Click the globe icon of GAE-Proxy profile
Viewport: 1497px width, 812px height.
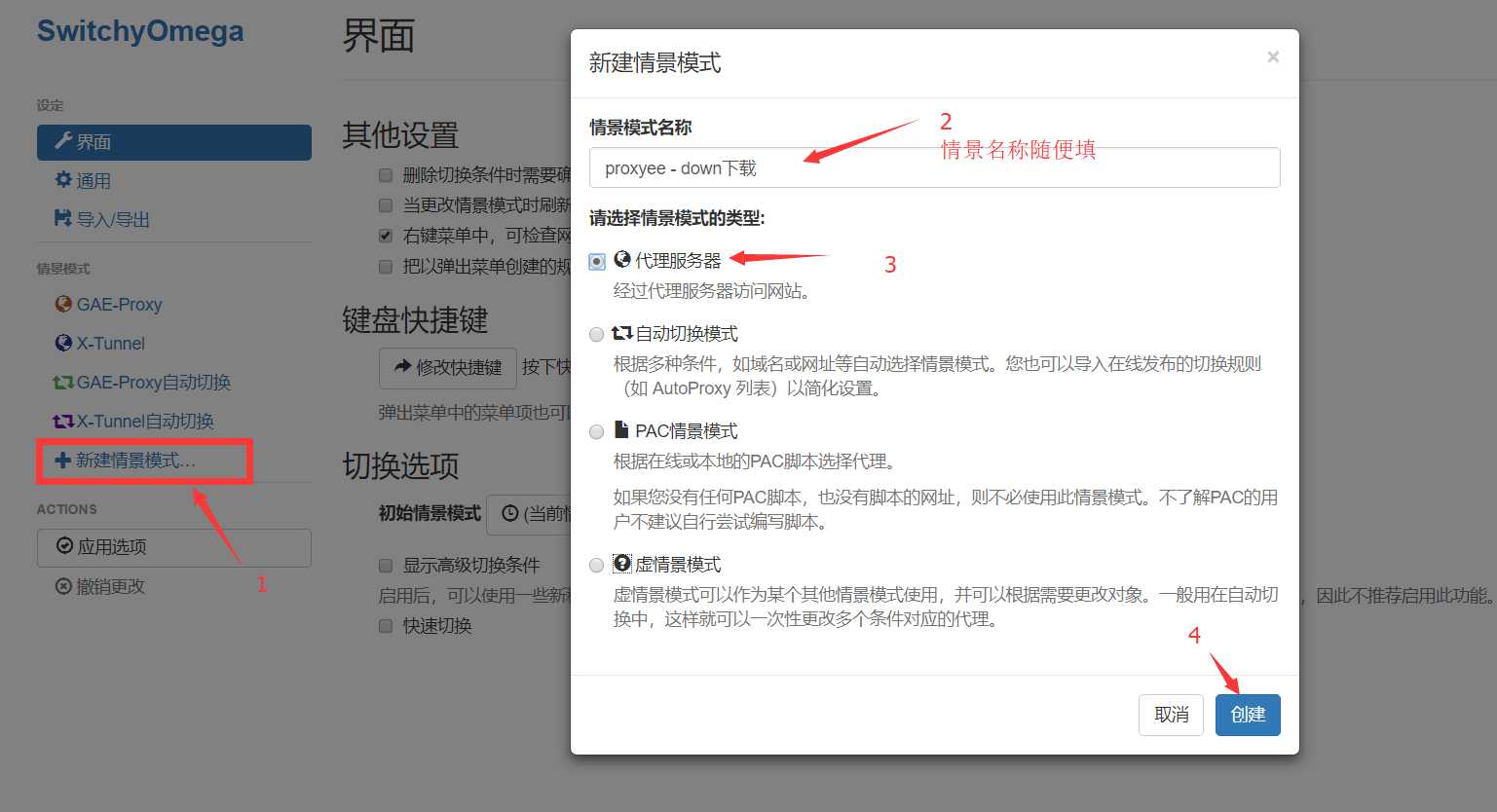[63, 304]
